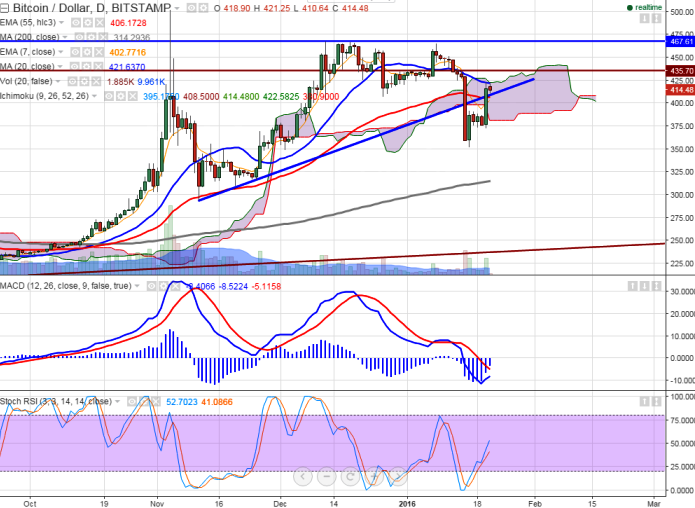Expand the EMA (7, close) dropdown arrow
695x508 pixels.
61,52
